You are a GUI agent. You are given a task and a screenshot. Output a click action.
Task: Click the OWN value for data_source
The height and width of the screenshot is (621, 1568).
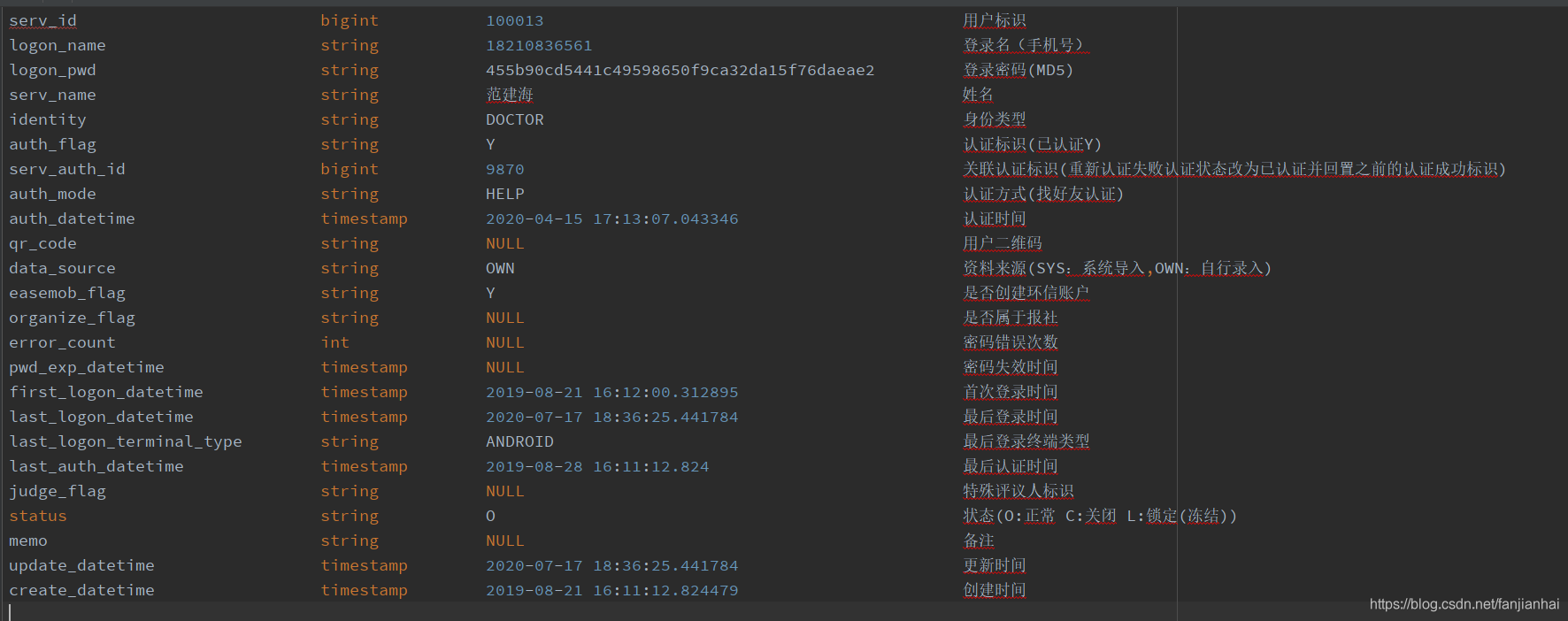click(500, 268)
